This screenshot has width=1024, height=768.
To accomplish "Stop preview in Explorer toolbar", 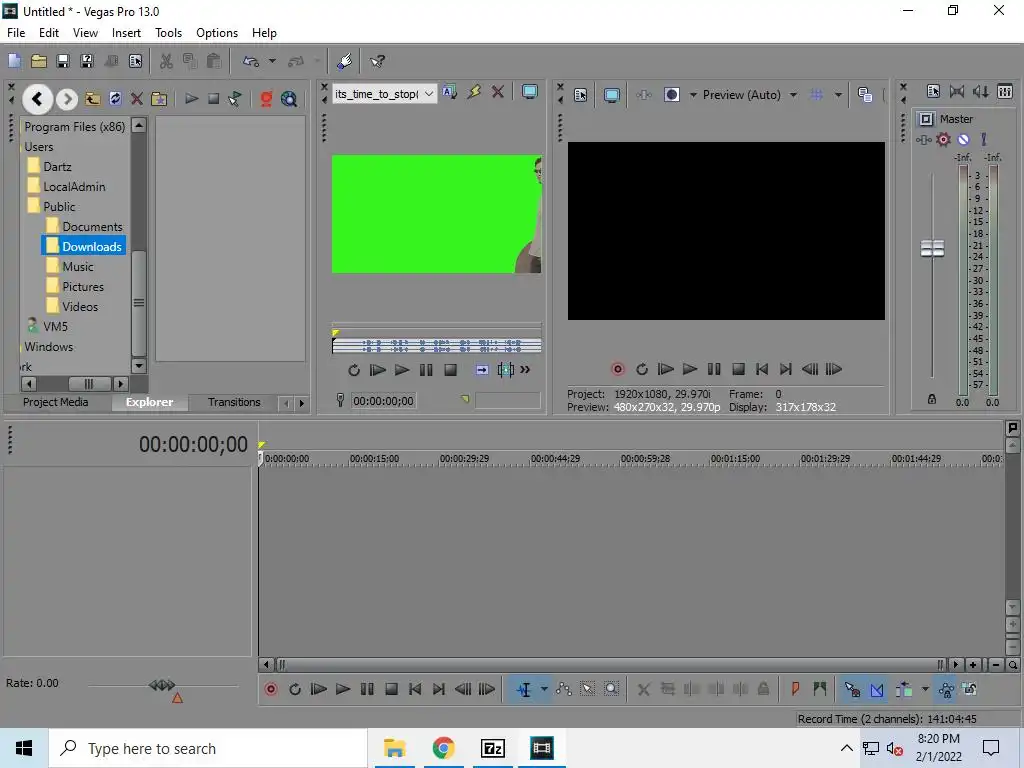I will pos(213,99).
